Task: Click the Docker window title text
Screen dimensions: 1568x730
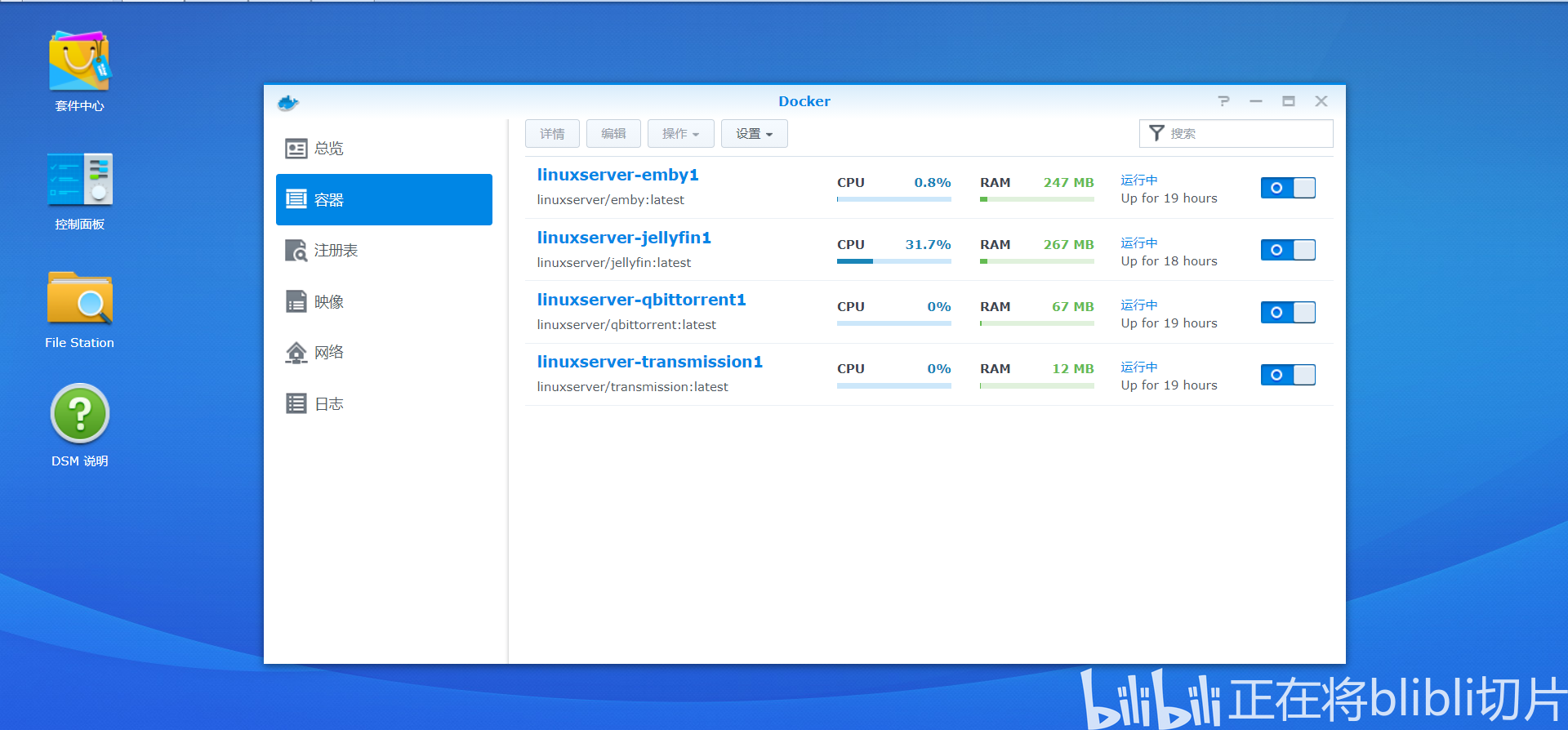Action: point(804,101)
